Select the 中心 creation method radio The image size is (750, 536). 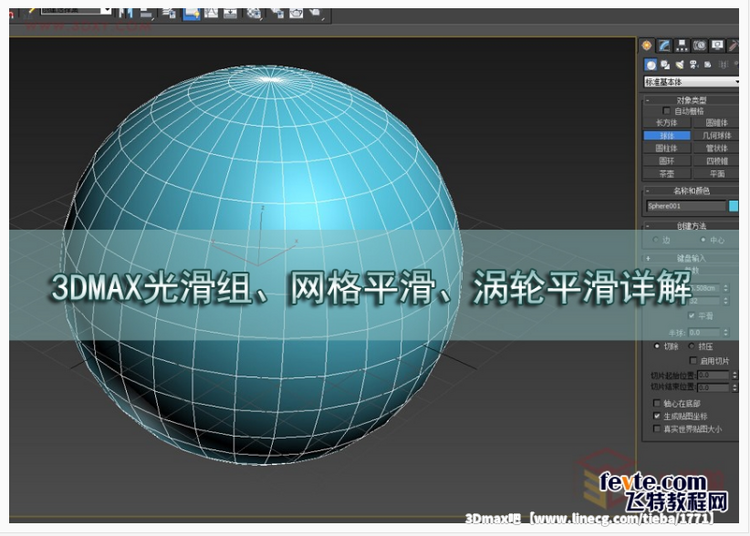[x=702, y=240]
